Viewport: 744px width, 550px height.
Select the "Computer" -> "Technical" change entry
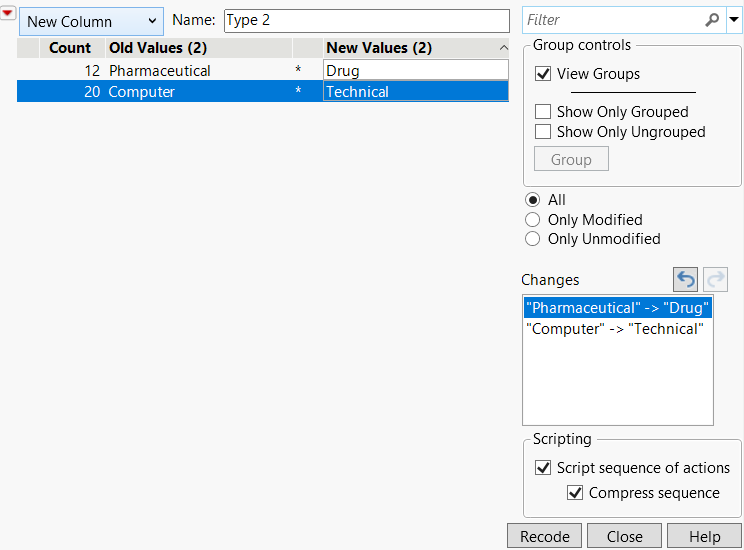click(615, 329)
